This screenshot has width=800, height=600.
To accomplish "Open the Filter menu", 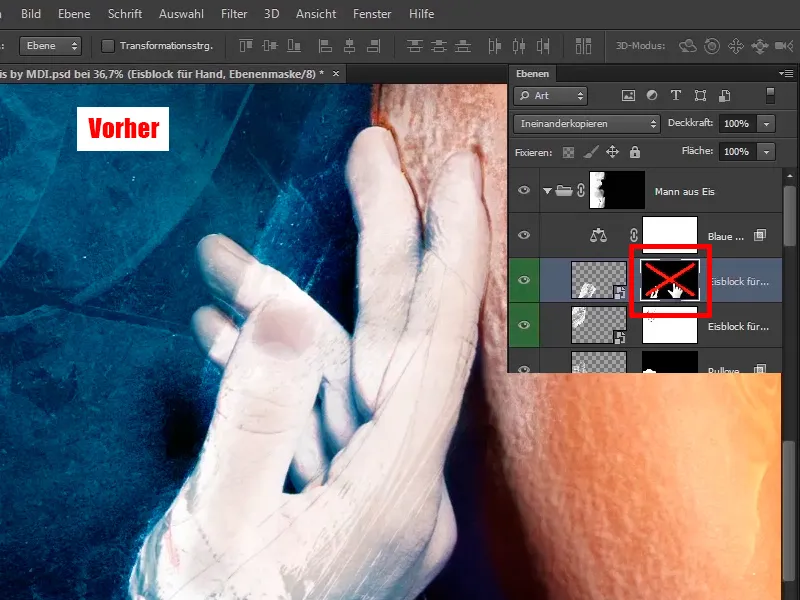I will pyautogui.click(x=234, y=14).
